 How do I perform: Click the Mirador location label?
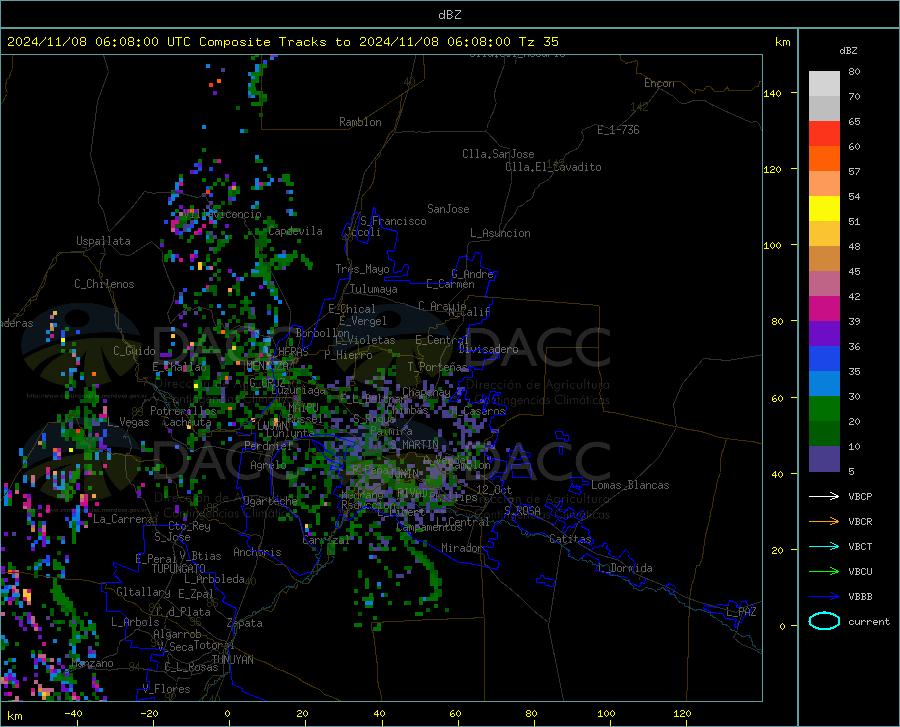(x=461, y=549)
